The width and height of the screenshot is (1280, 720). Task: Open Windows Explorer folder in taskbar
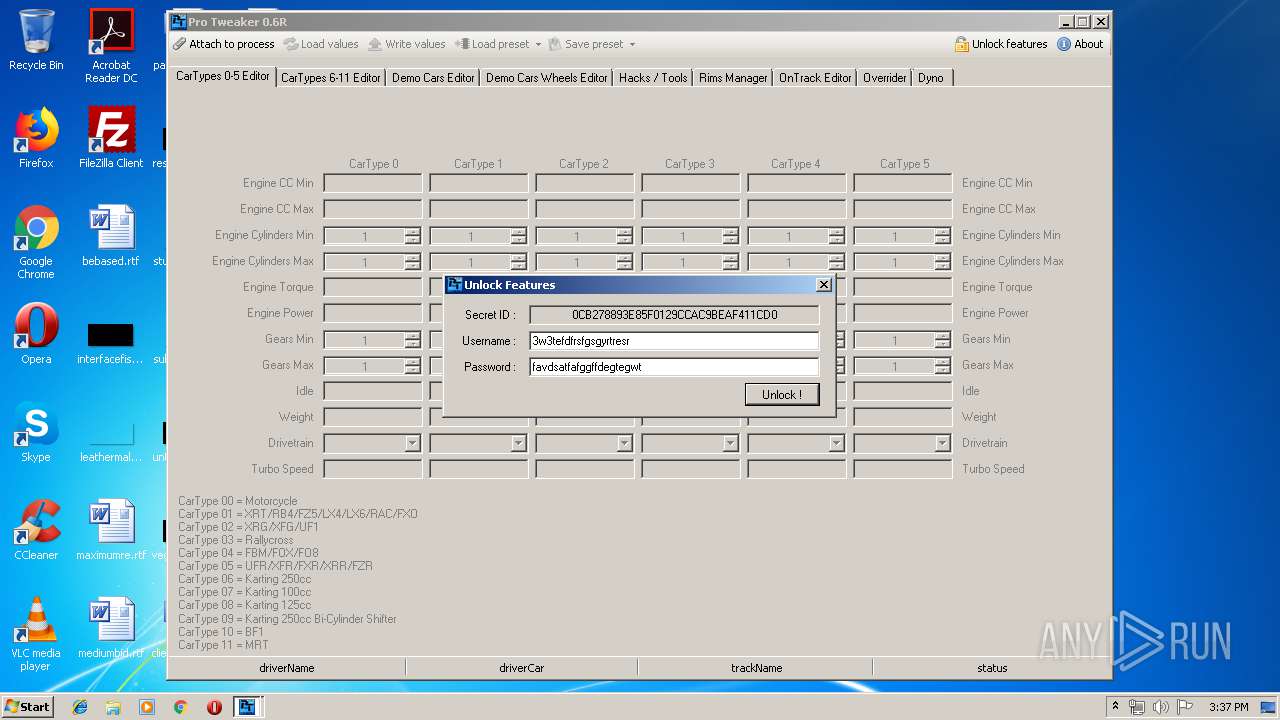point(113,707)
